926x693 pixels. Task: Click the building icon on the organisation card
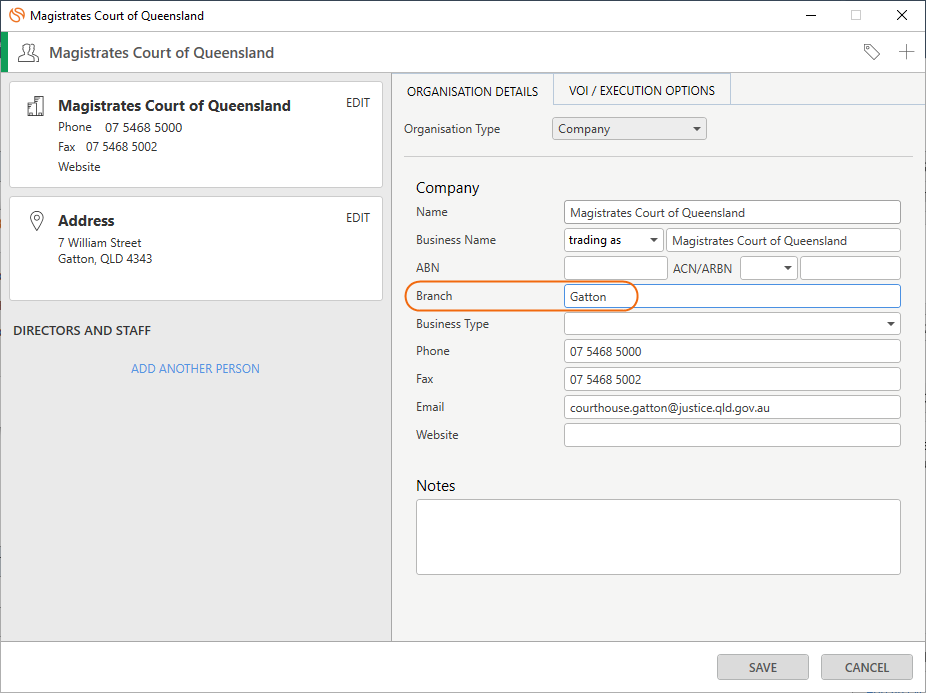pos(35,106)
